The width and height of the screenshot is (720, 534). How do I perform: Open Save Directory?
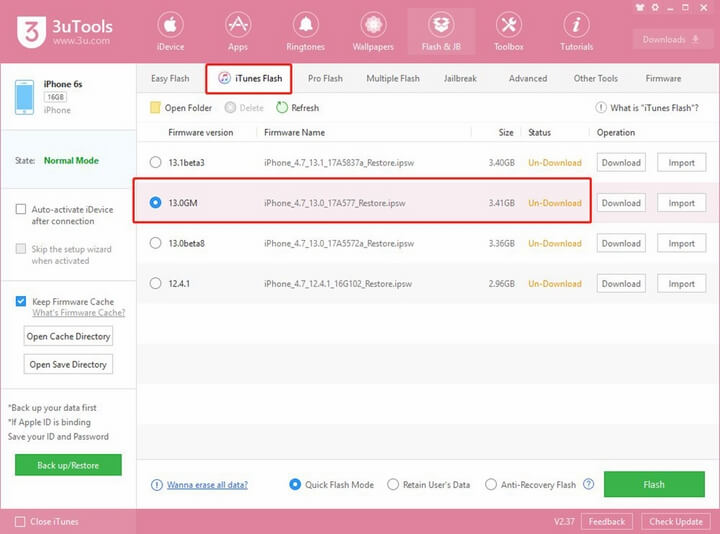click(68, 365)
